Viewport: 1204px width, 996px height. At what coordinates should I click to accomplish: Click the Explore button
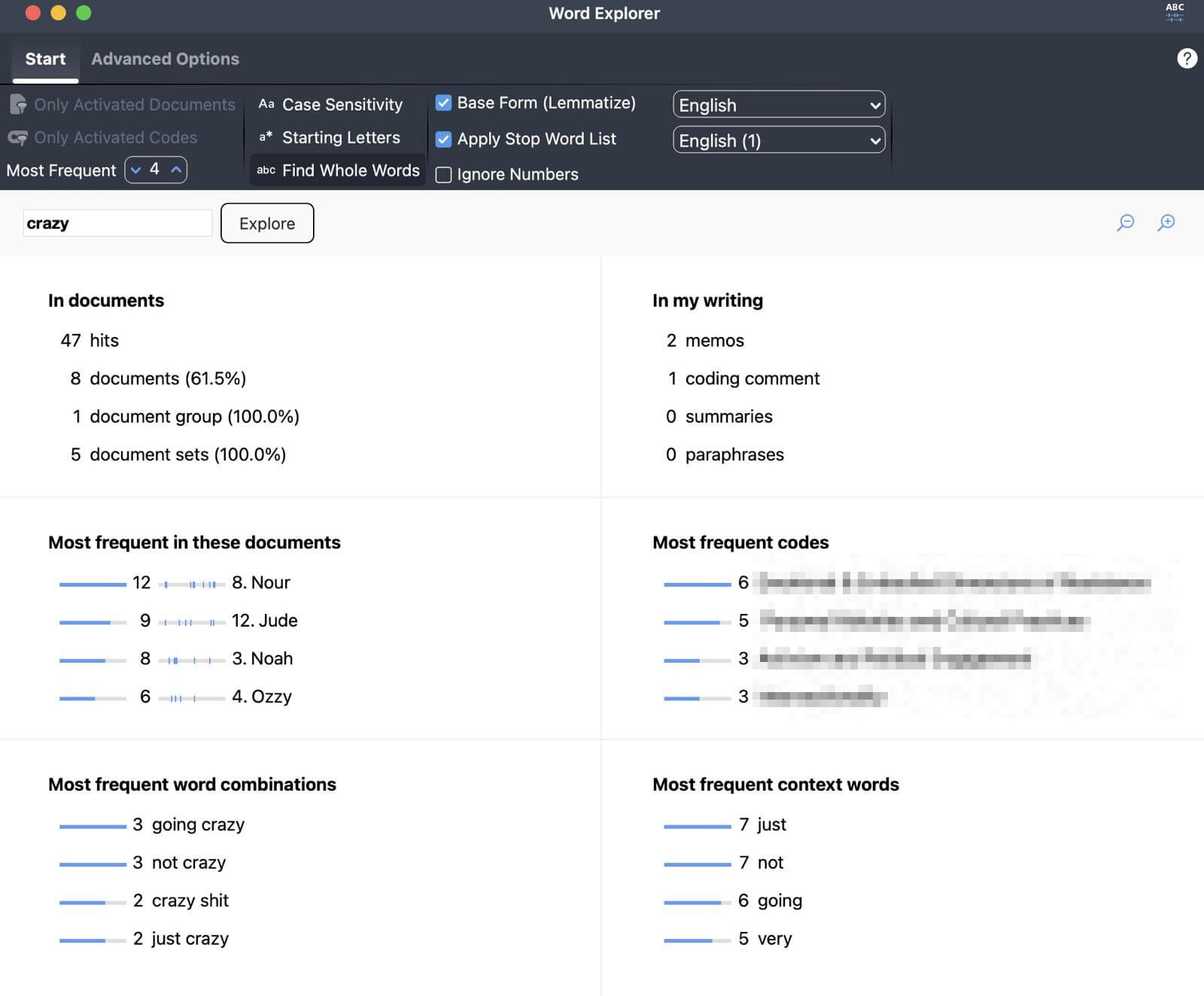click(x=267, y=223)
